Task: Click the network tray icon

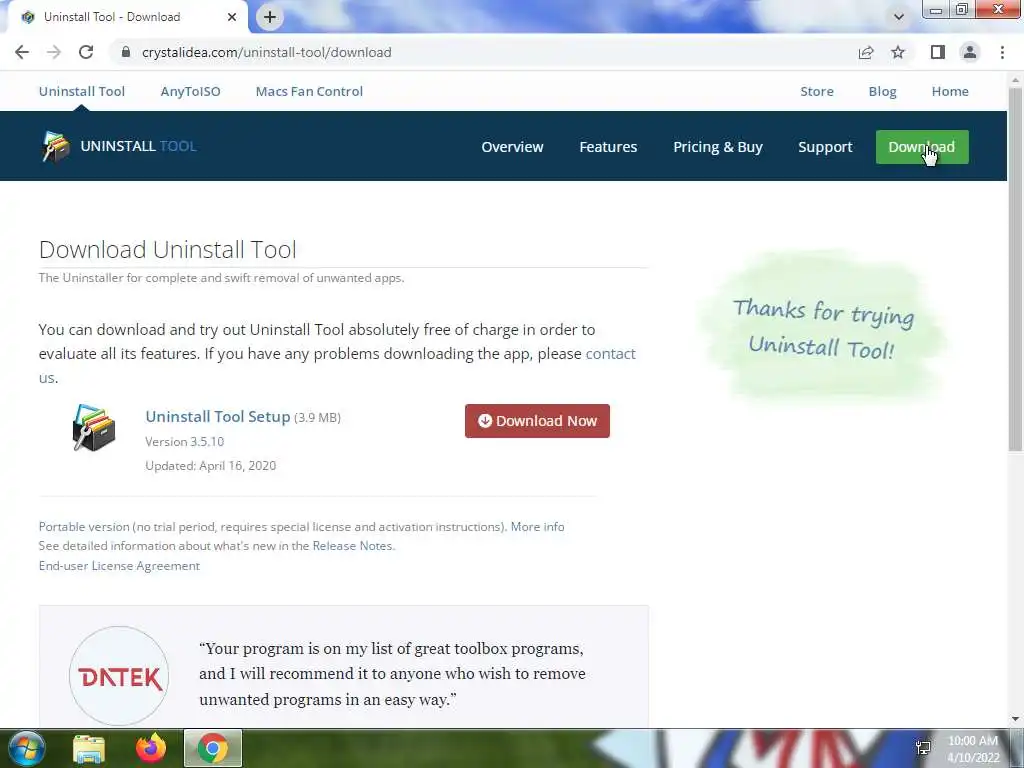Action: (923, 748)
